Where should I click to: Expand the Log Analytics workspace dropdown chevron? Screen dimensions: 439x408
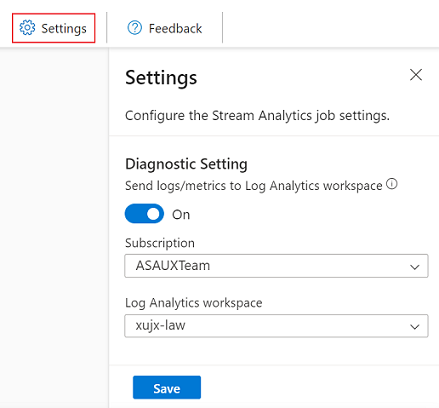pos(414,327)
